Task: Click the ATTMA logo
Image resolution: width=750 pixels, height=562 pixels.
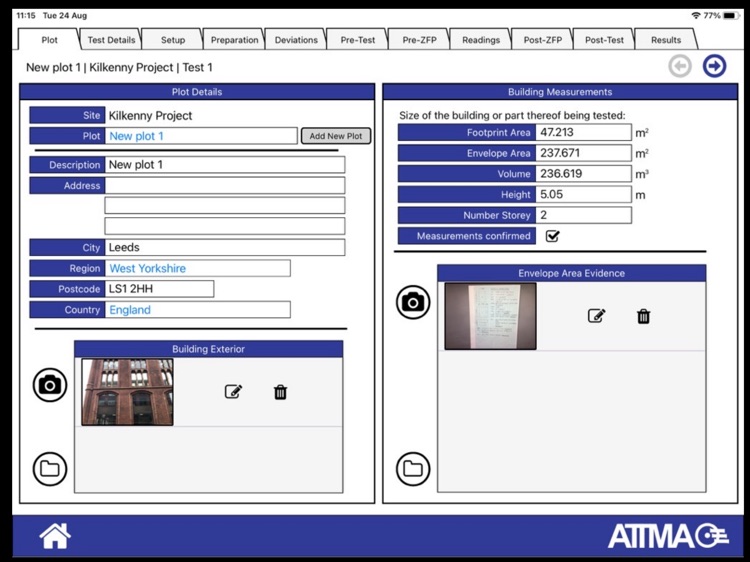Action: point(668,536)
